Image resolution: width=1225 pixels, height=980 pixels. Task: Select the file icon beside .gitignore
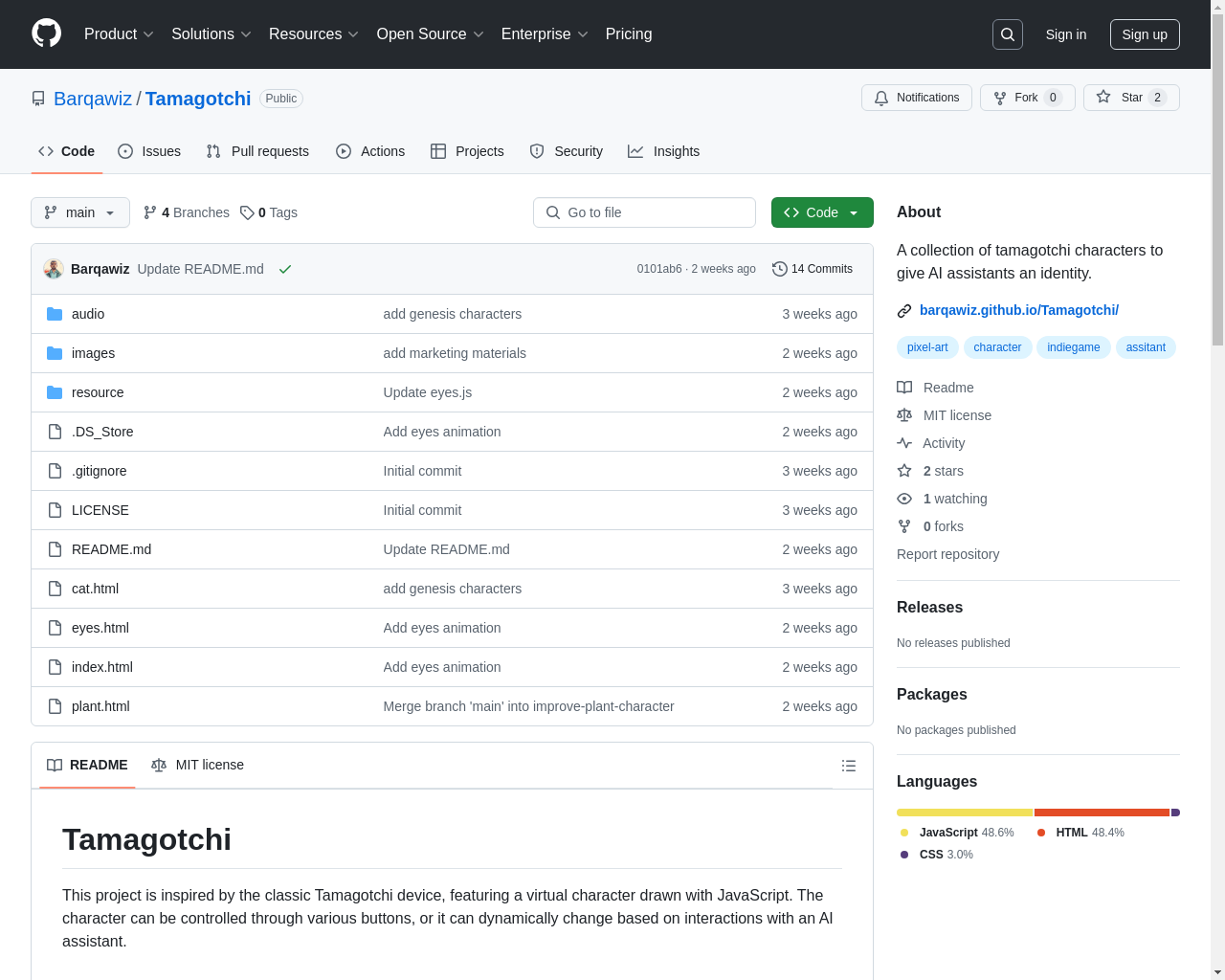(55, 471)
